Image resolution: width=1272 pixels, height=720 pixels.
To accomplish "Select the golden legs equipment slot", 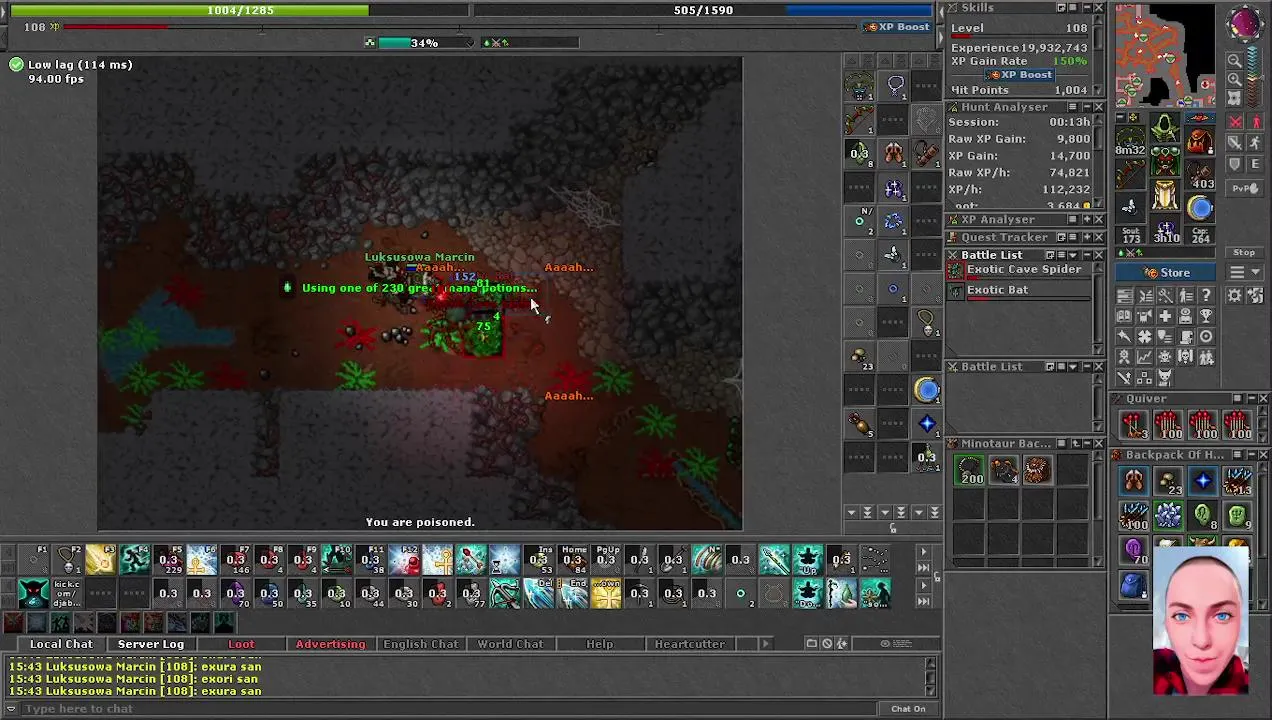I will (x=1165, y=194).
